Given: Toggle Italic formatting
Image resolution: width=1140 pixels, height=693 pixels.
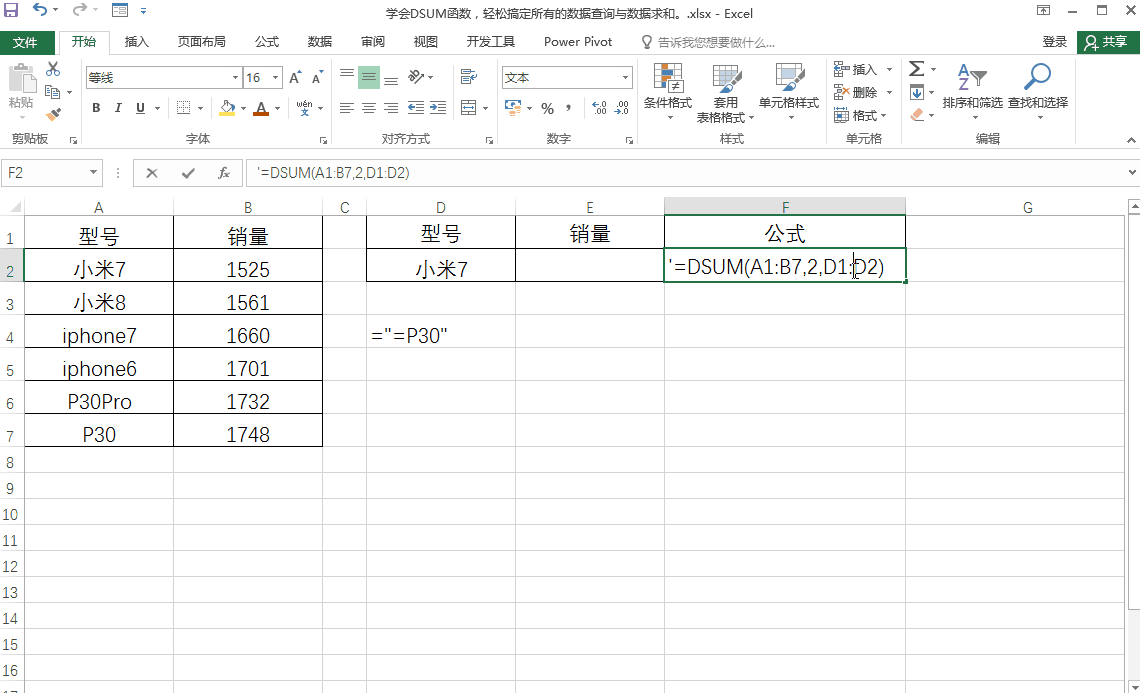Looking at the screenshot, I should click(118, 108).
